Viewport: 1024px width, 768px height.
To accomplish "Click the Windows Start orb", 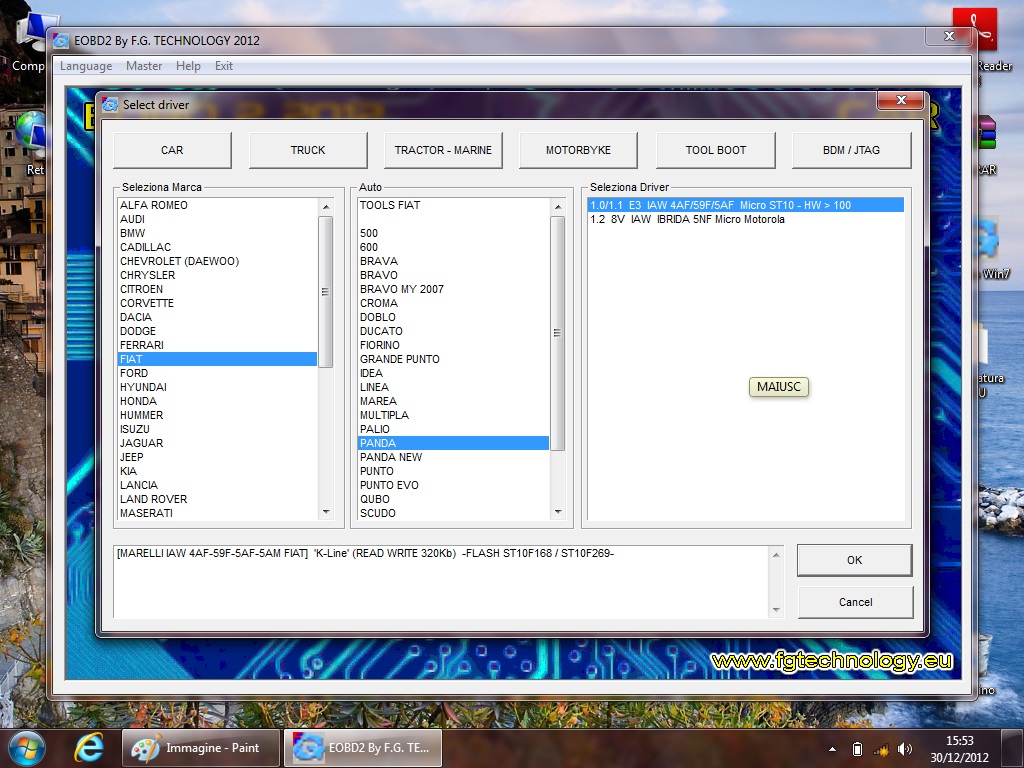I will 27,748.
